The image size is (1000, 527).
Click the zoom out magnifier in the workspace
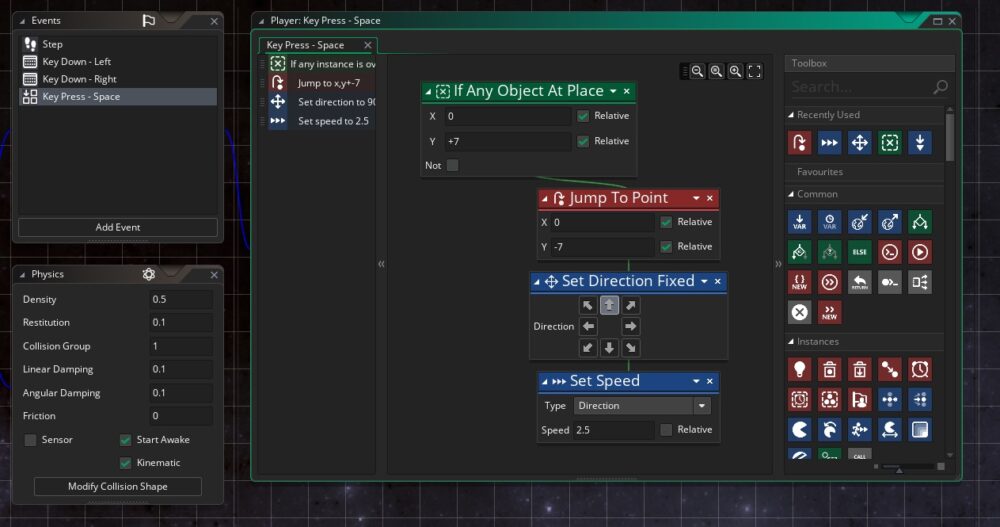point(698,71)
